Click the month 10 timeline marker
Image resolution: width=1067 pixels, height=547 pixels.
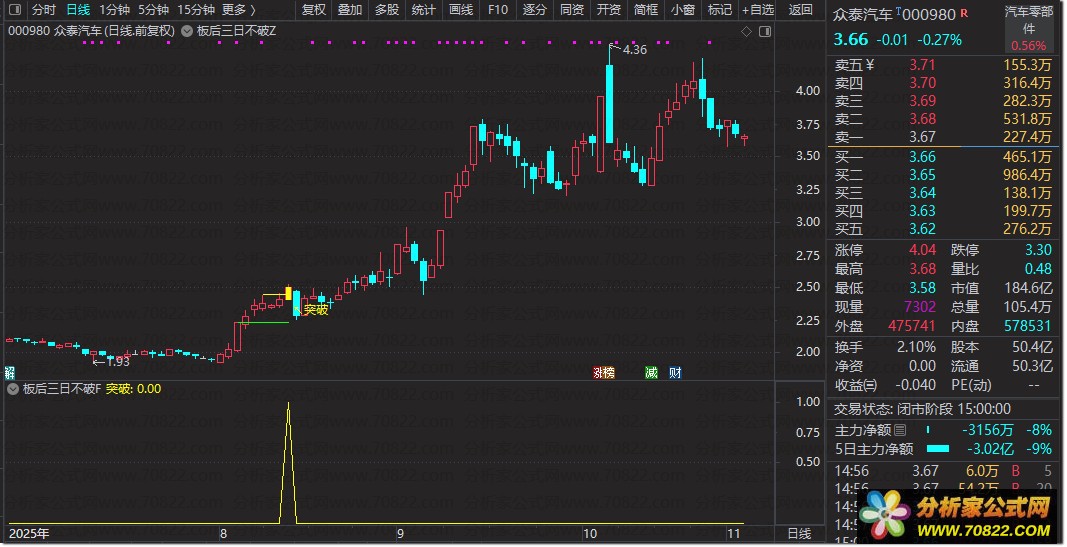(x=590, y=534)
